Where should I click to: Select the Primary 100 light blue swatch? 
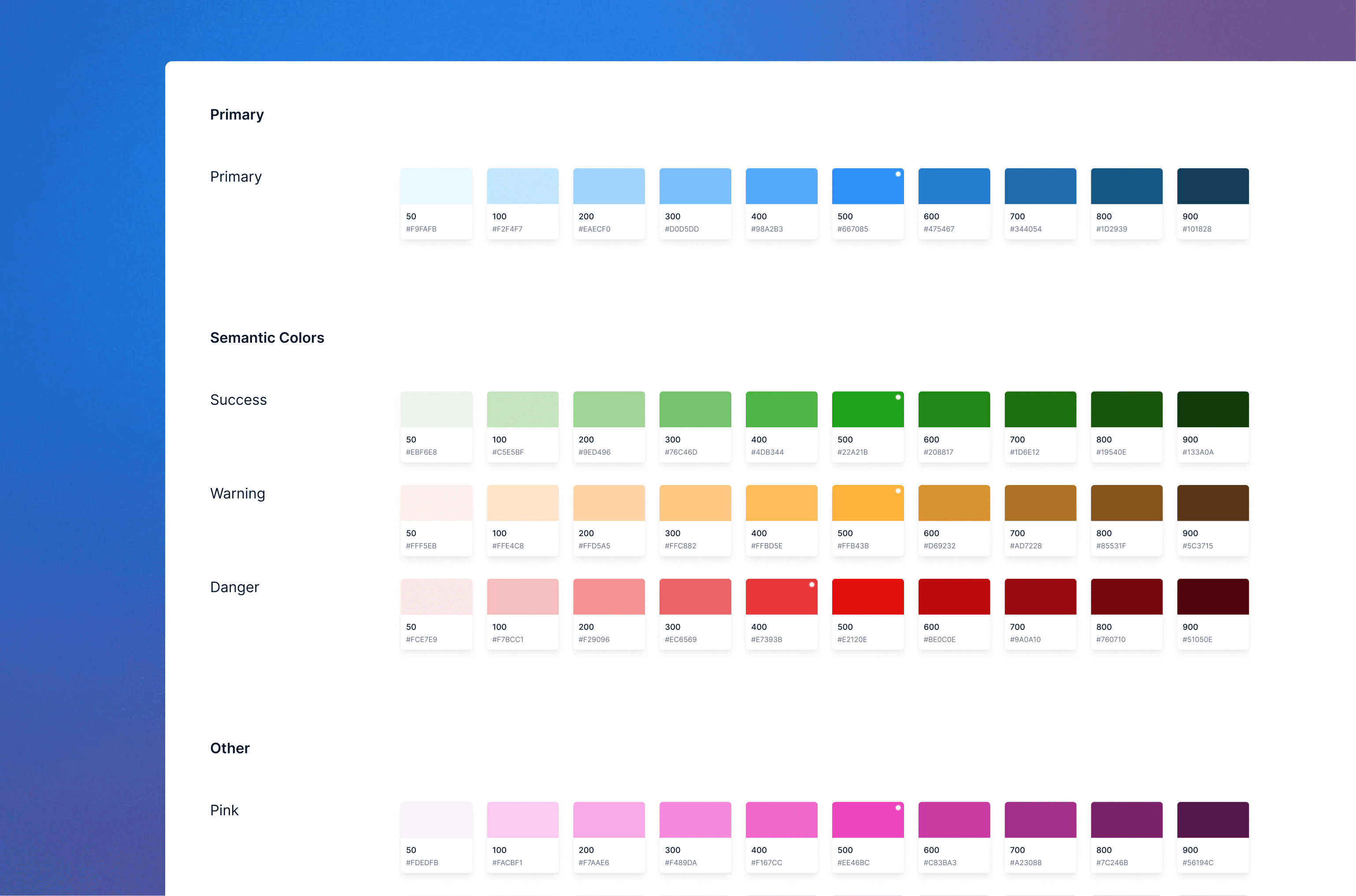[x=522, y=186]
